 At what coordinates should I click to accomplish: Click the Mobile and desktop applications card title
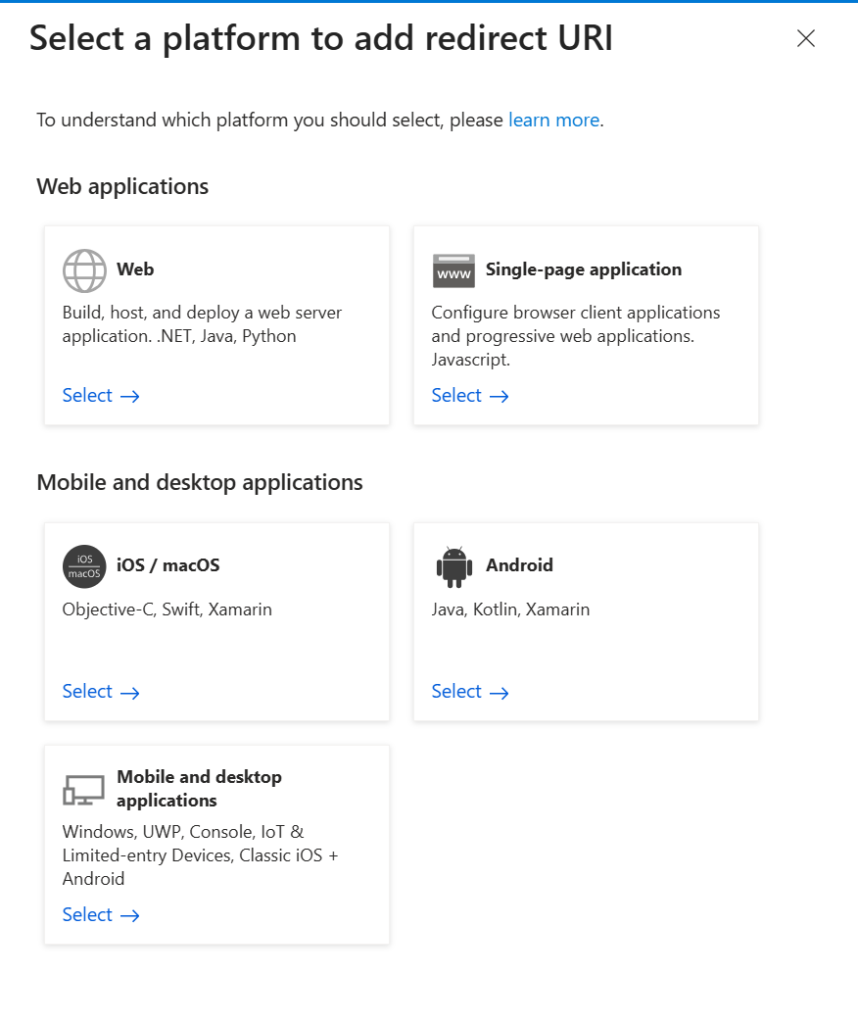(x=199, y=788)
